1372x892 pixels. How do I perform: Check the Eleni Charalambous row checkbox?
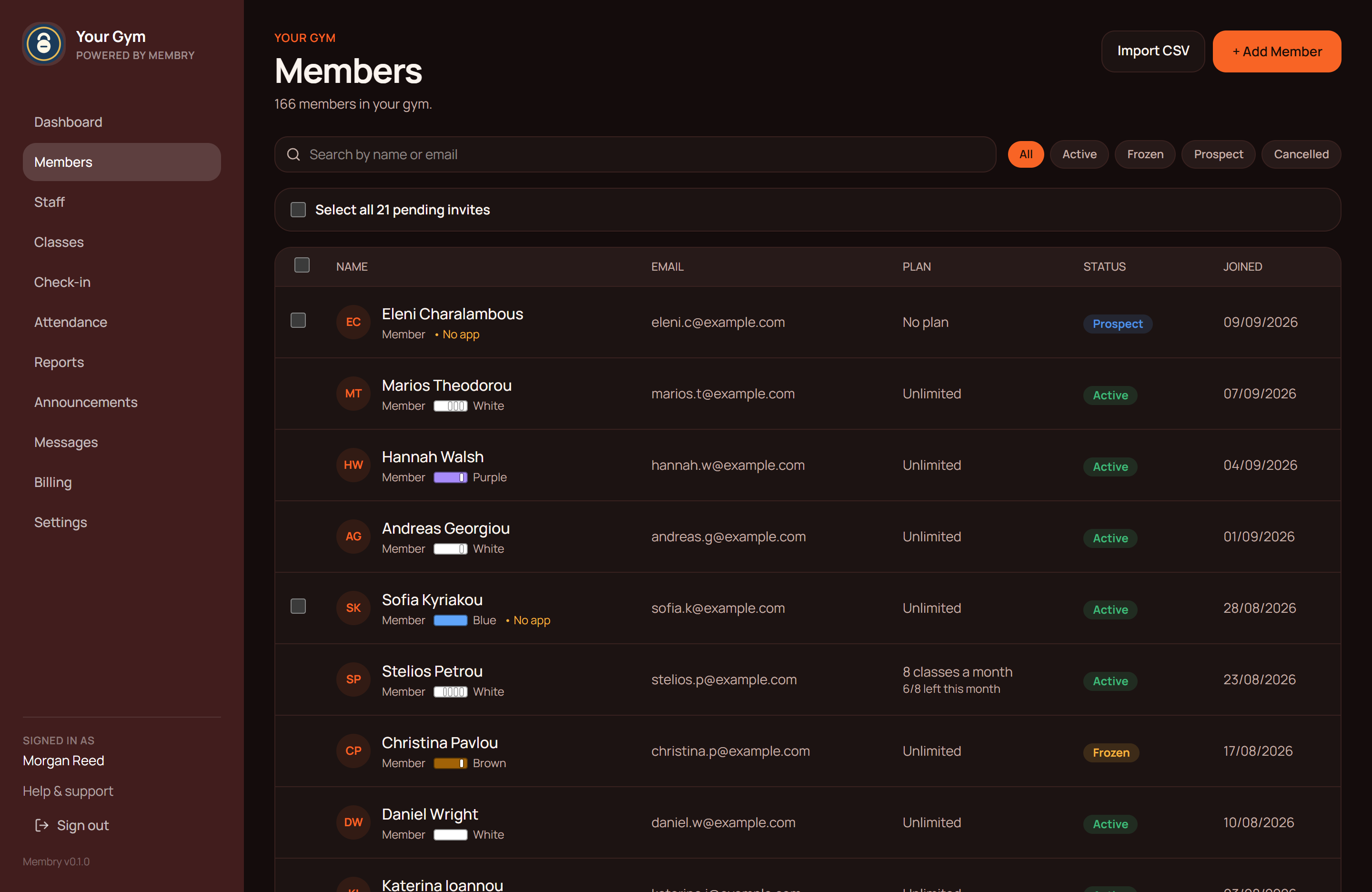298,321
